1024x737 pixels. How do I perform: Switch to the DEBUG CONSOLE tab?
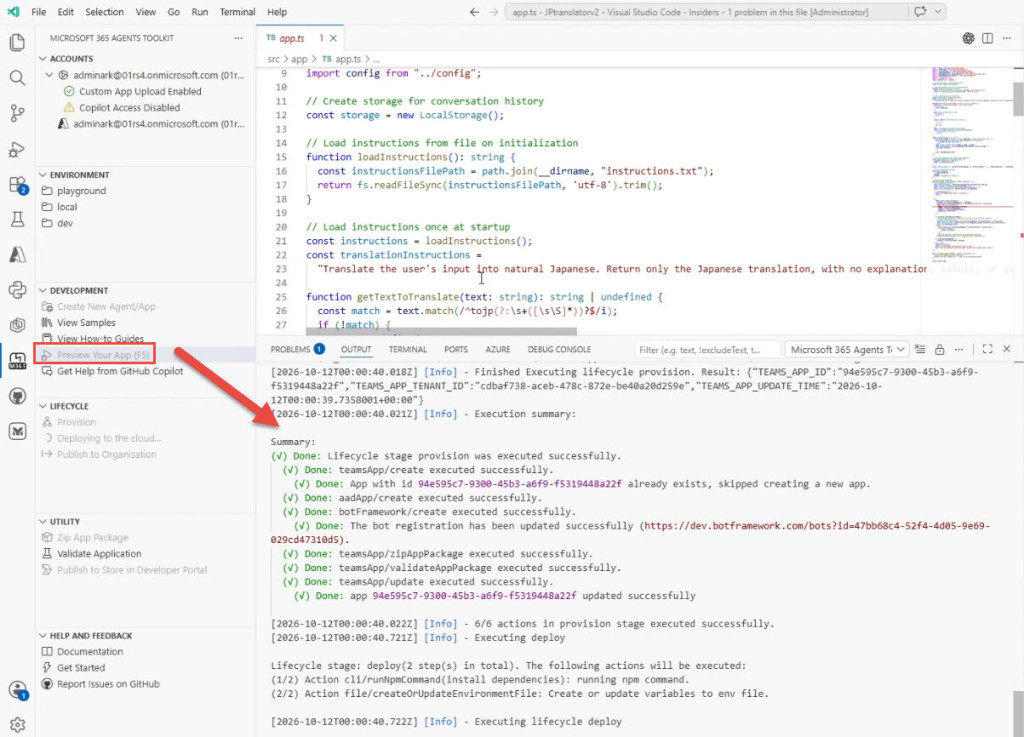click(559, 349)
